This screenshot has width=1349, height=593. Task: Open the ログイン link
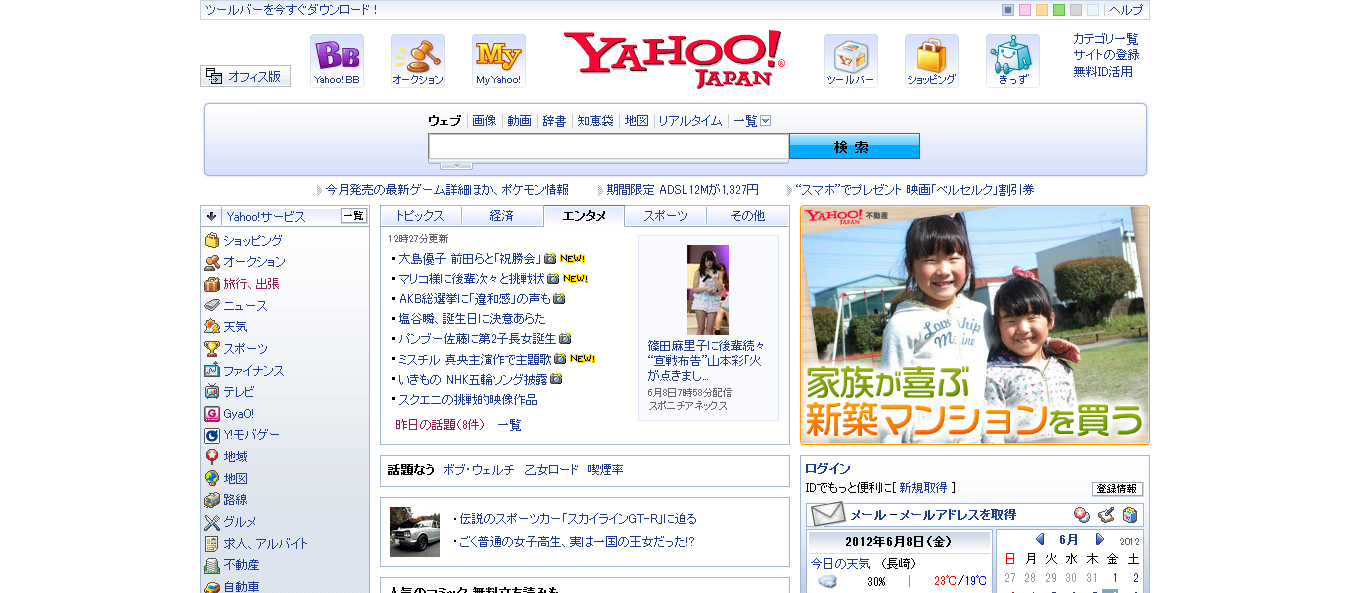[x=828, y=469]
